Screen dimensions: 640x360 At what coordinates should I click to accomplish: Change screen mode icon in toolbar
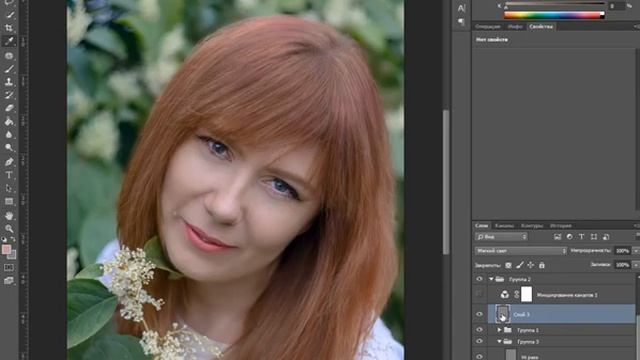[9, 281]
